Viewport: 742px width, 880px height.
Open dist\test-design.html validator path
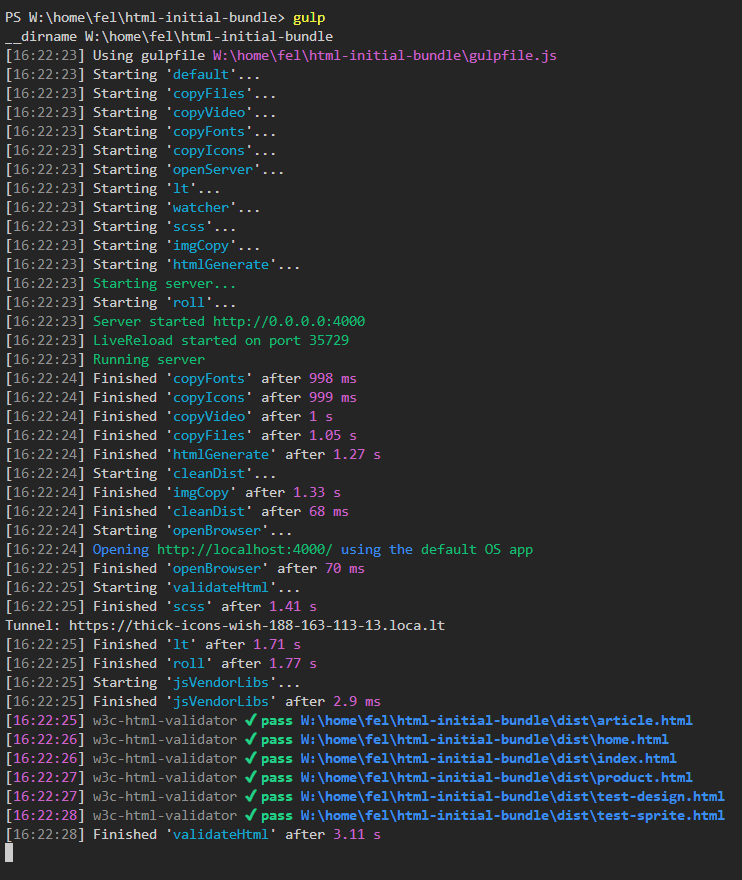[512, 796]
